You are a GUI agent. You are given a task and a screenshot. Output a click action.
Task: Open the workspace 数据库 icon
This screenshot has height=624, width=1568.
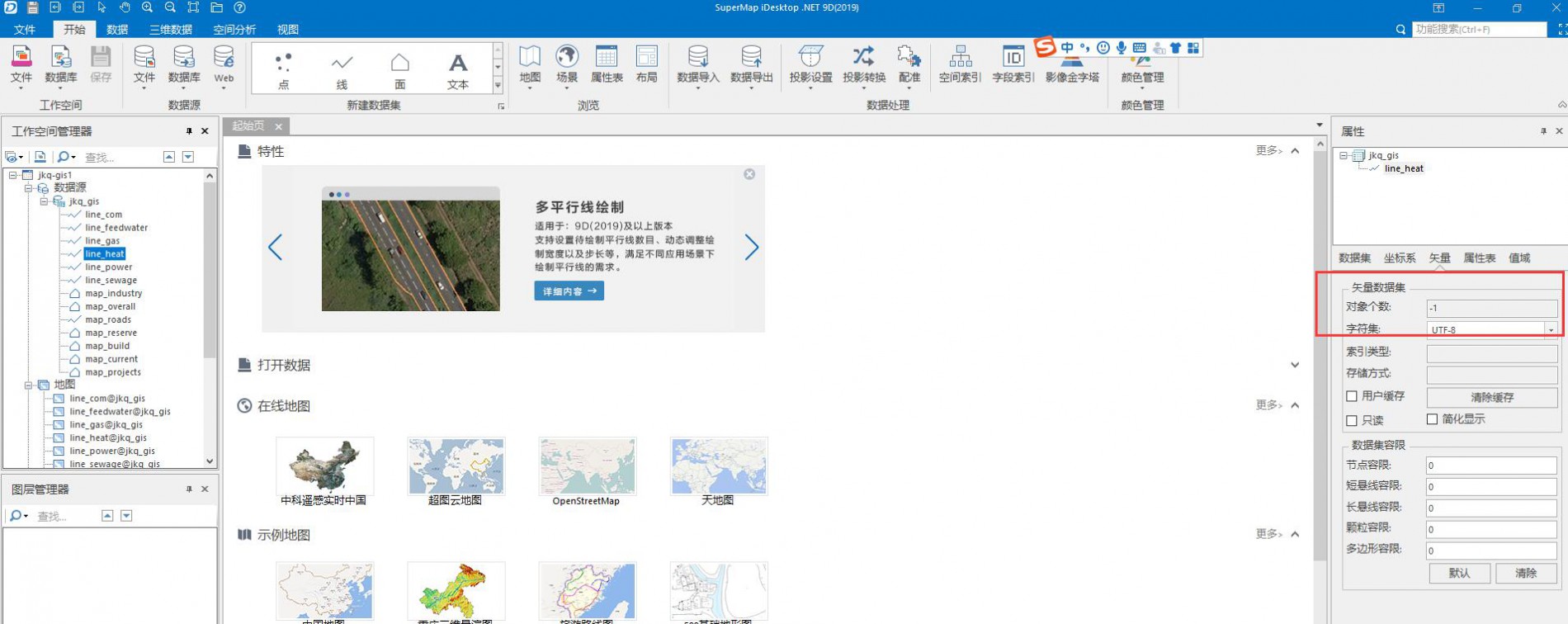pos(60,64)
